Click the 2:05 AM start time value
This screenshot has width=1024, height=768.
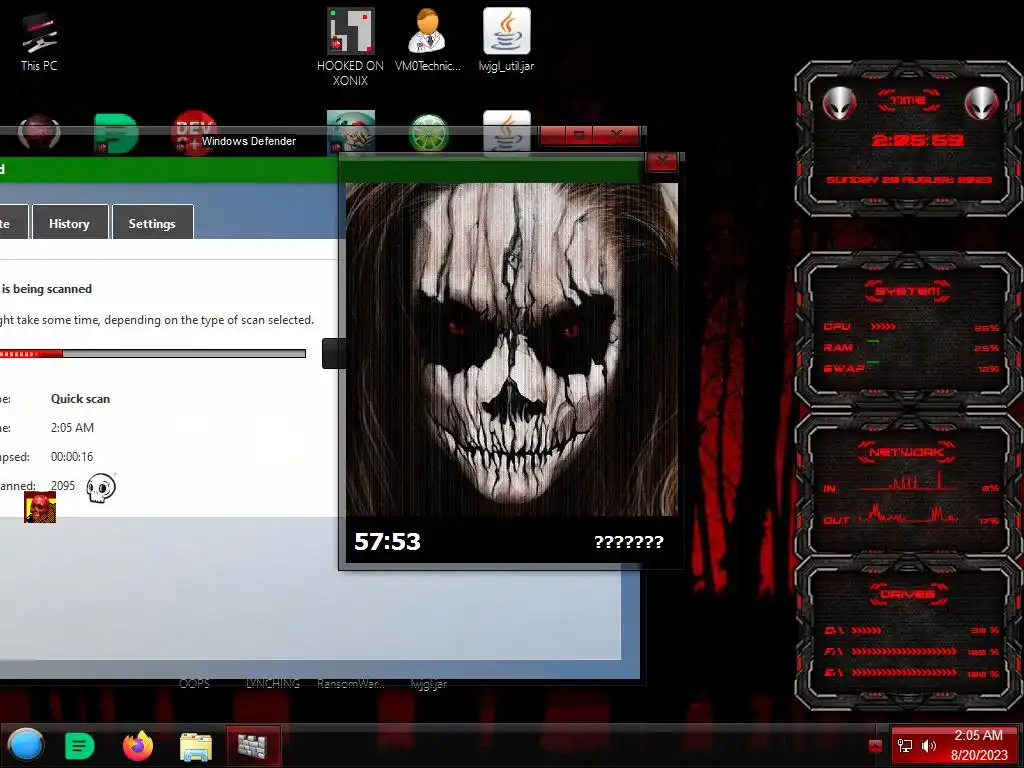click(72, 428)
